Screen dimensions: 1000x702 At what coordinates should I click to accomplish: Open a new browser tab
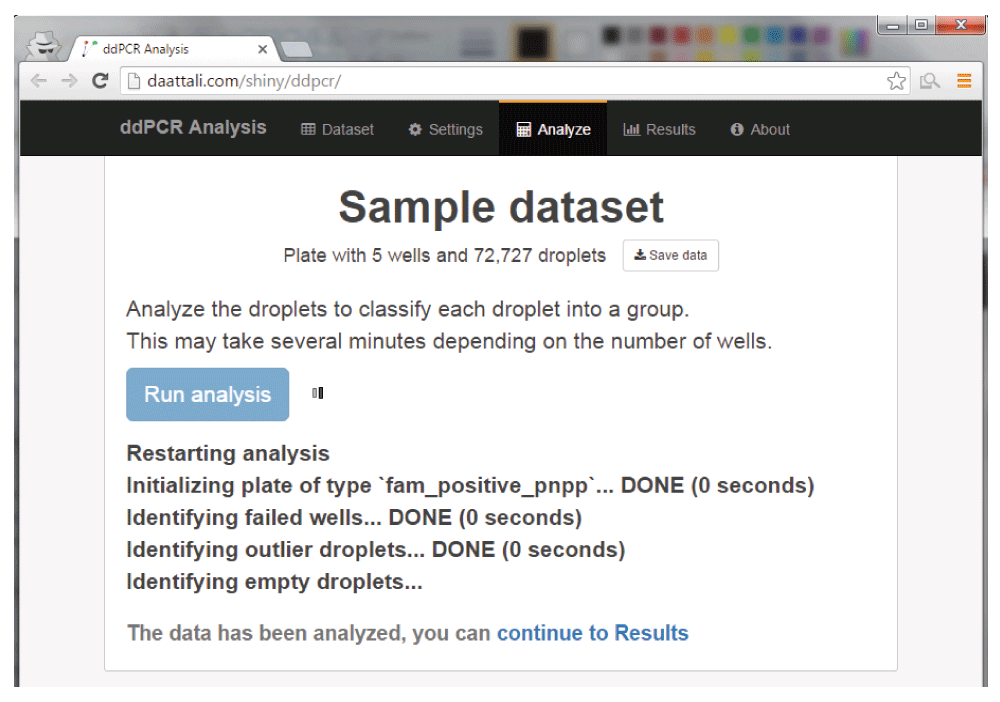(x=298, y=49)
